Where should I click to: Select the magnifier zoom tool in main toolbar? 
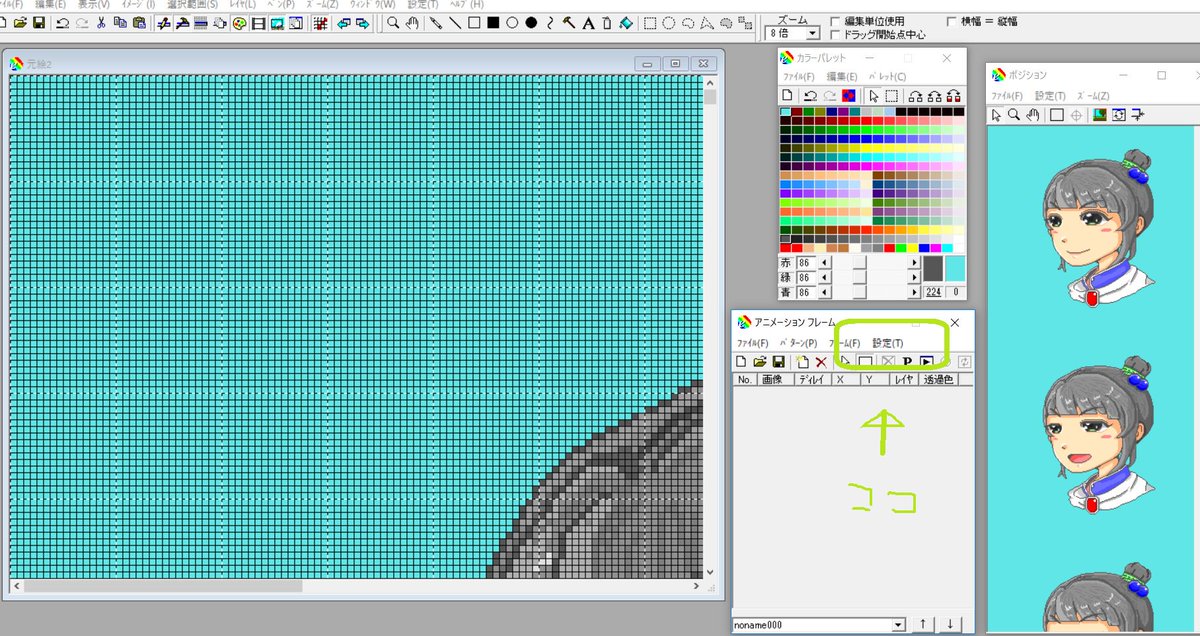coord(393,22)
